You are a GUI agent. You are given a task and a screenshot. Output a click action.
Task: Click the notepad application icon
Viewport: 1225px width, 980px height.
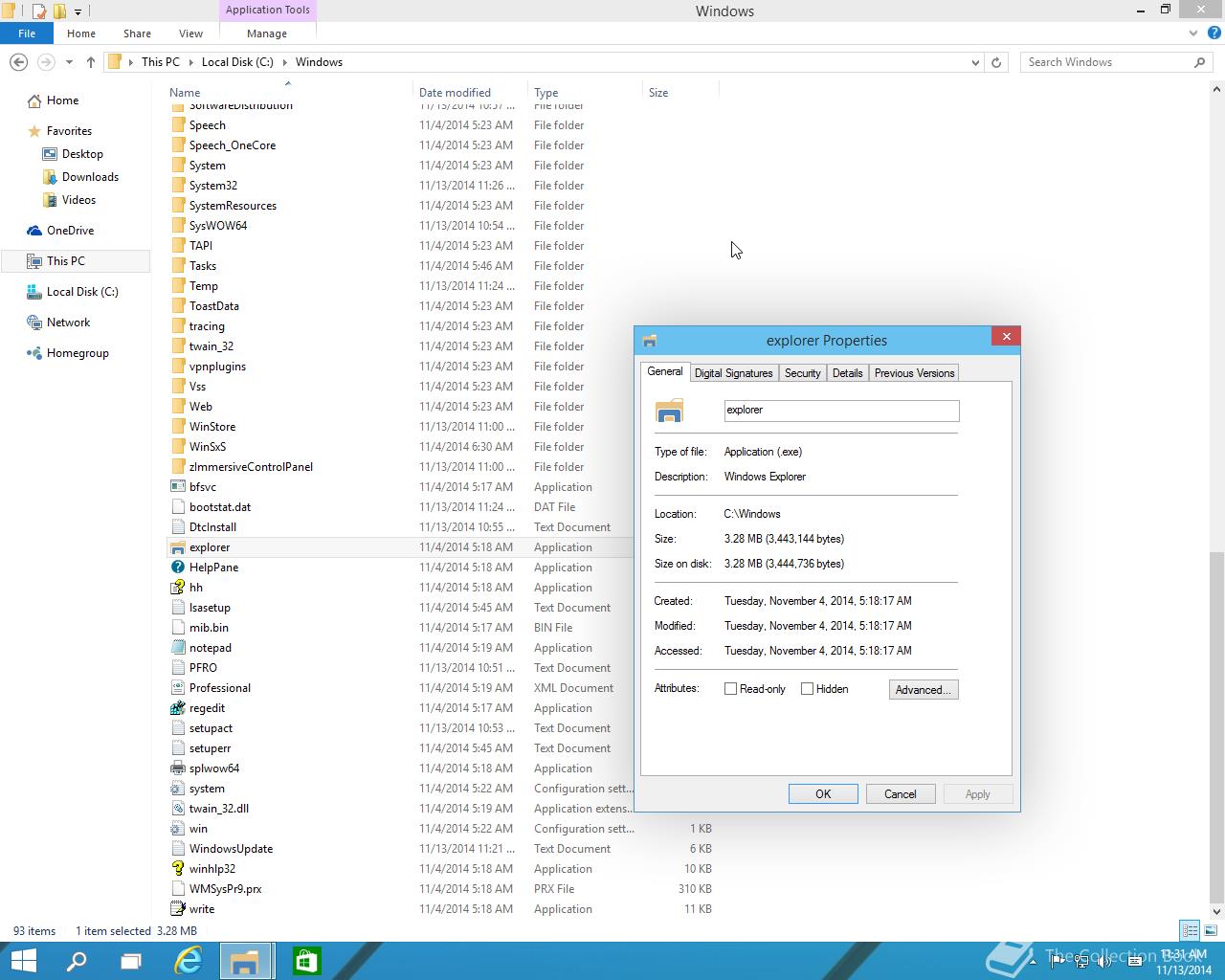177,648
